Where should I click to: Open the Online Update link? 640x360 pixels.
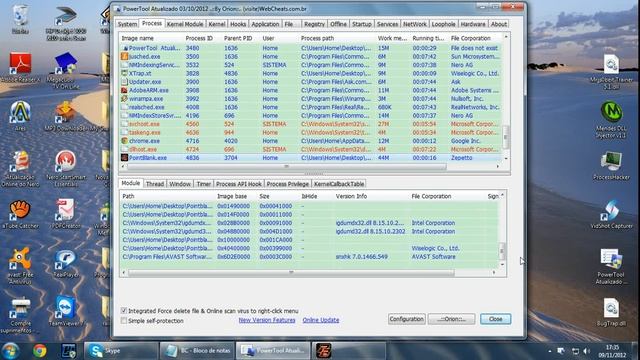pyautogui.click(x=321, y=320)
